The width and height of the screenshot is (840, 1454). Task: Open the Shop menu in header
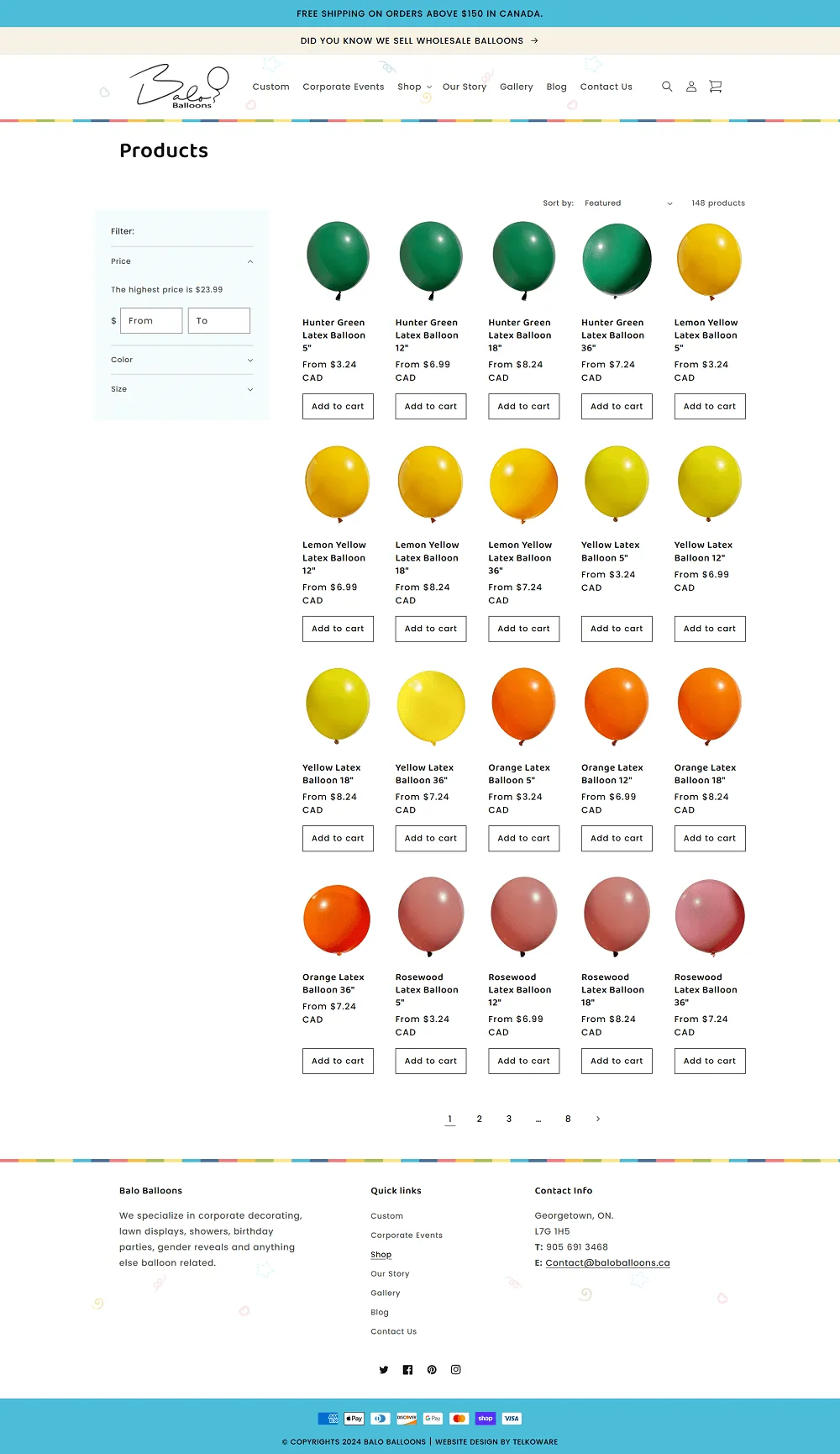[x=415, y=87]
